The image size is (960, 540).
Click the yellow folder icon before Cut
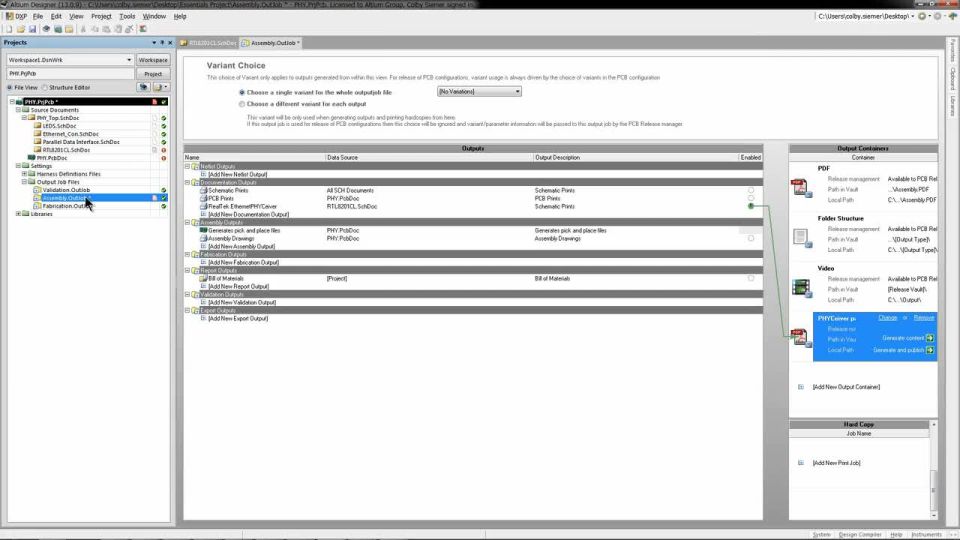pos(69,29)
